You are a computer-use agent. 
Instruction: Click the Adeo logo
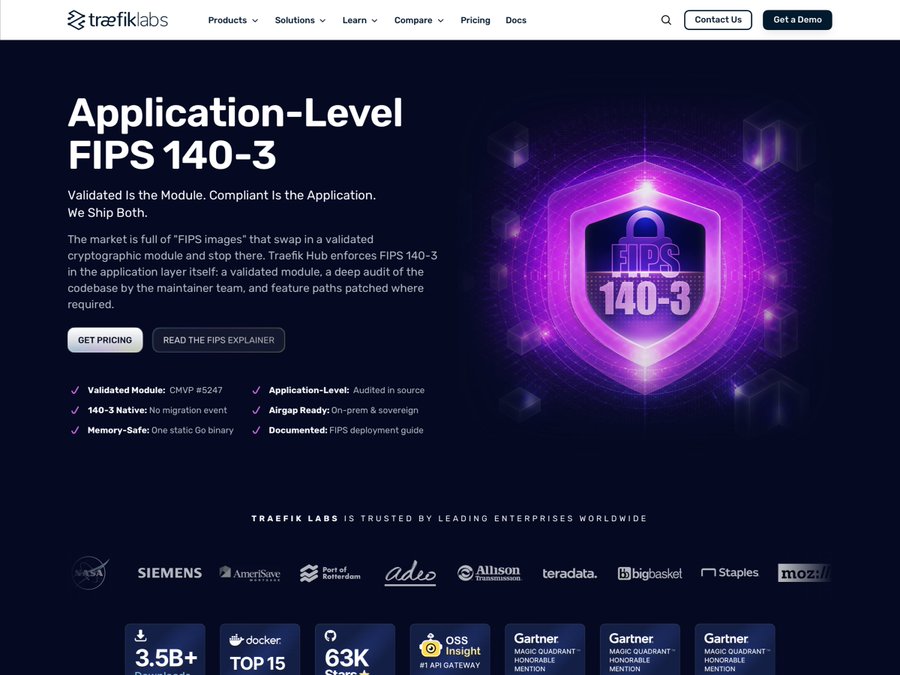click(410, 573)
